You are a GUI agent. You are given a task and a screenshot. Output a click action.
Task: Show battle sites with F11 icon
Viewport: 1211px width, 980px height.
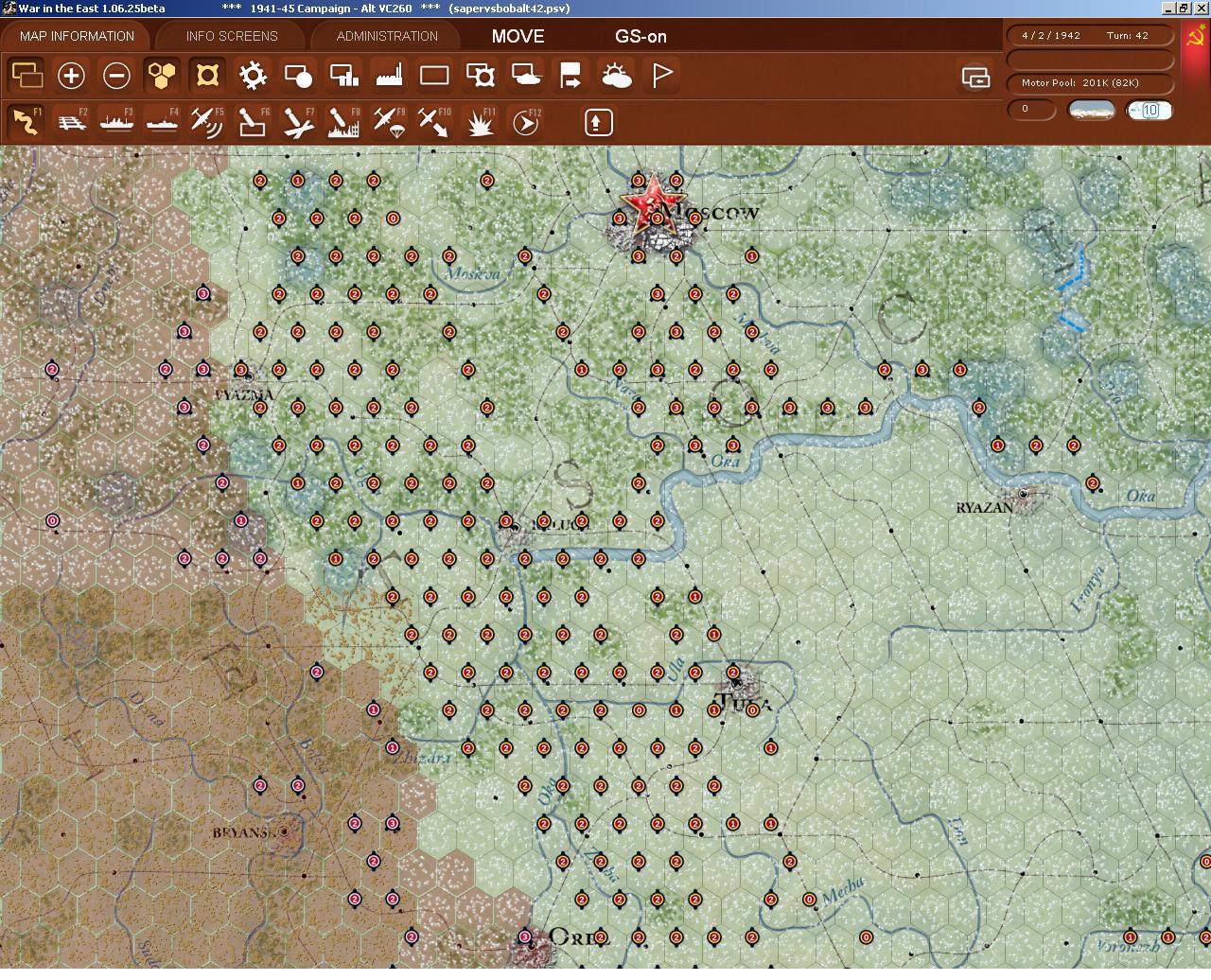480,122
